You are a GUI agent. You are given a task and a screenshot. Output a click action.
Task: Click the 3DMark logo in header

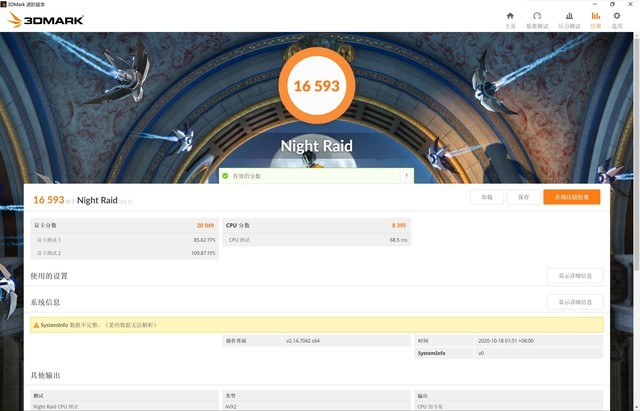coord(46,20)
